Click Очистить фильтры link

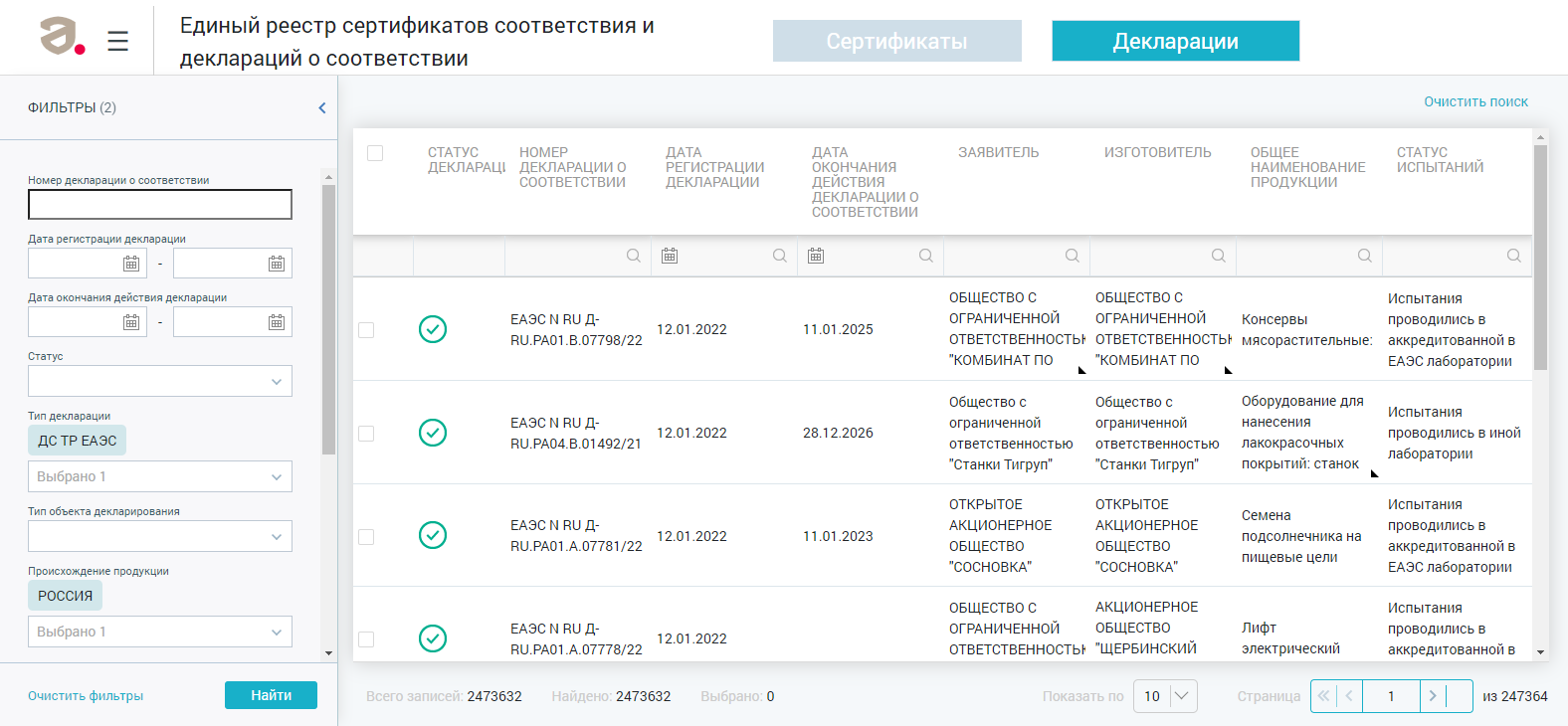(86, 696)
